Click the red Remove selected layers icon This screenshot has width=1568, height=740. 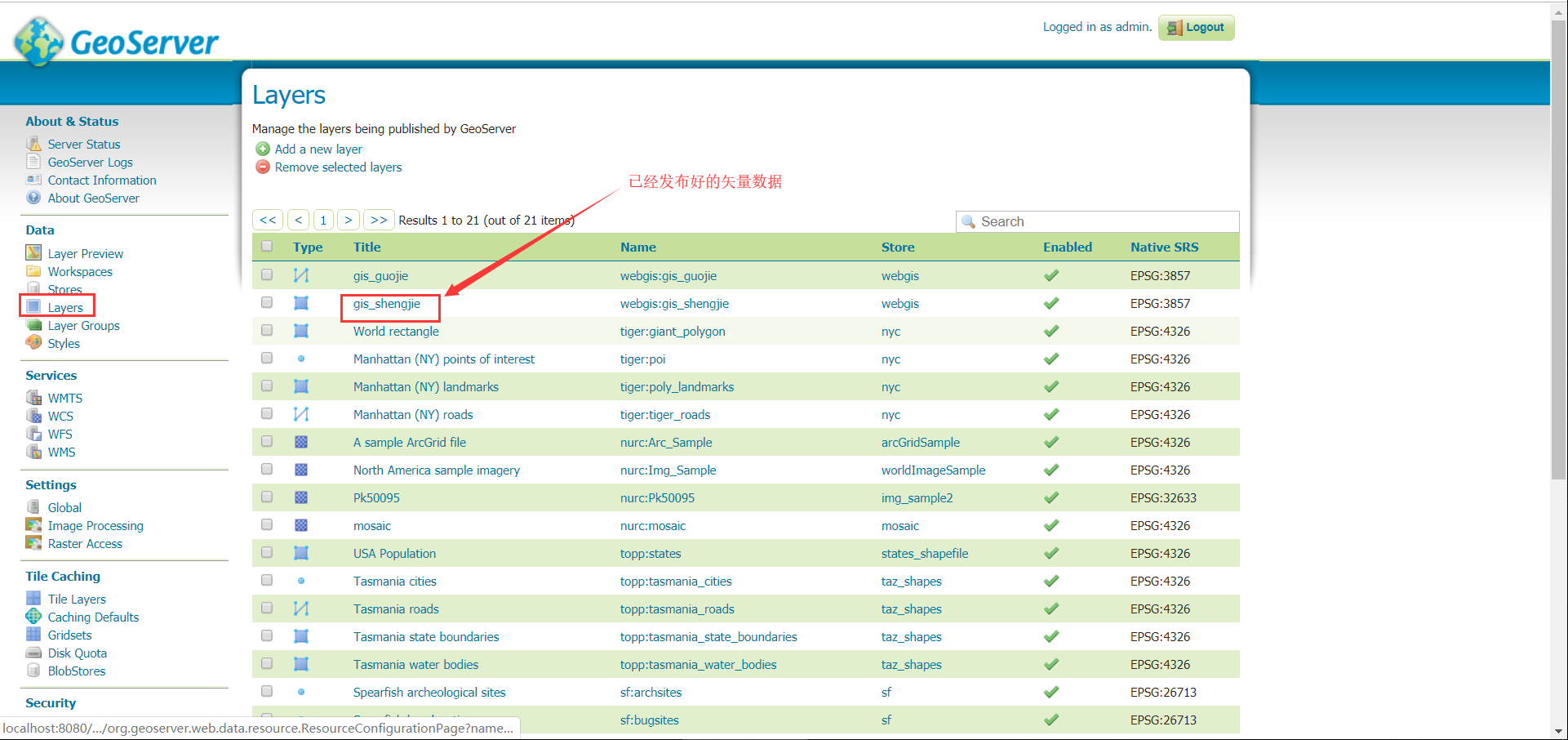click(263, 167)
